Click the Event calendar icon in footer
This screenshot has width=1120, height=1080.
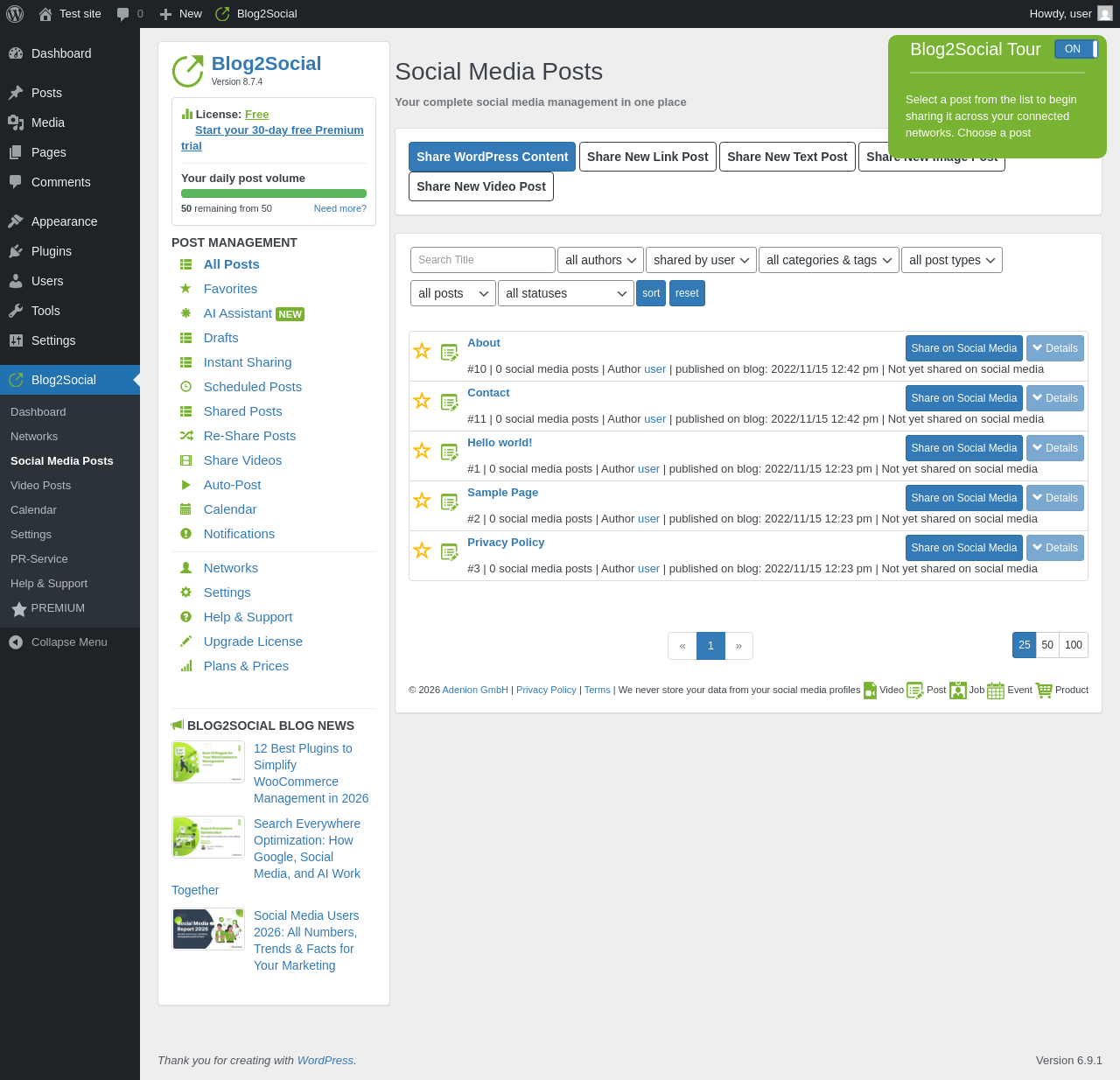click(996, 691)
